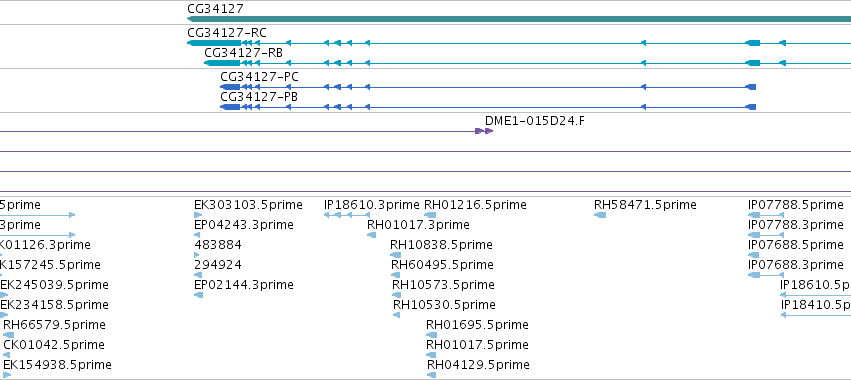The height and width of the screenshot is (380, 851).
Task: Select the EP04243.3prime feature
Action: 197,235
